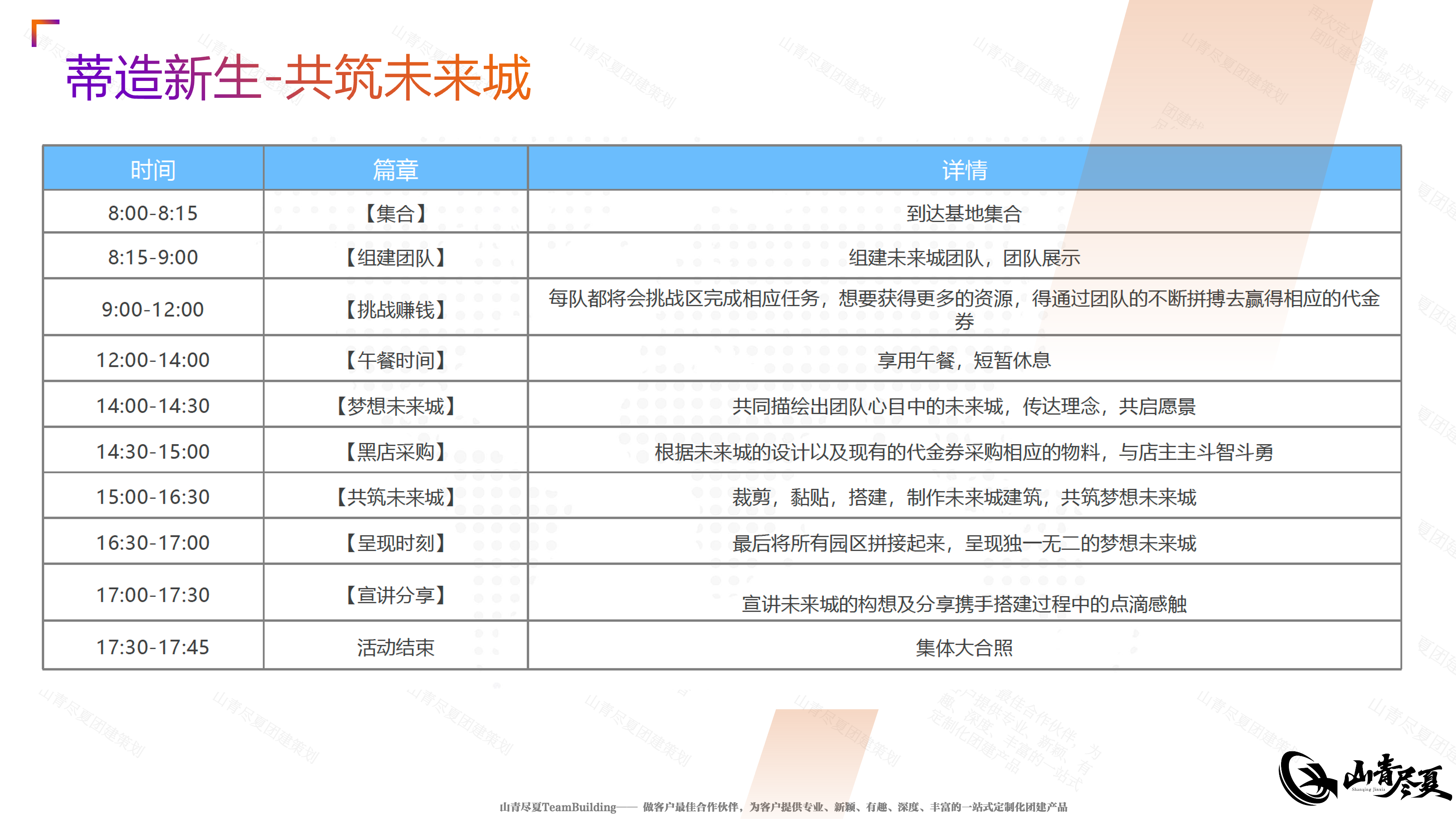Click the 15:00-16:30 time cell
Image resolution: width=1456 pixels, height=819 pixels.
(x=153, y=497)
